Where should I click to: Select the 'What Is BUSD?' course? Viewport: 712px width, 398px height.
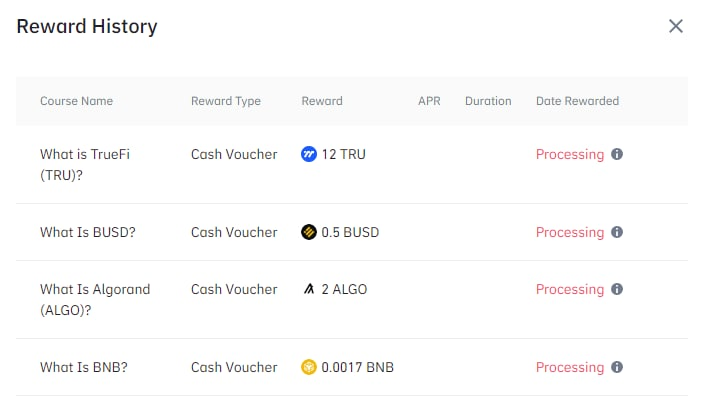88,232
